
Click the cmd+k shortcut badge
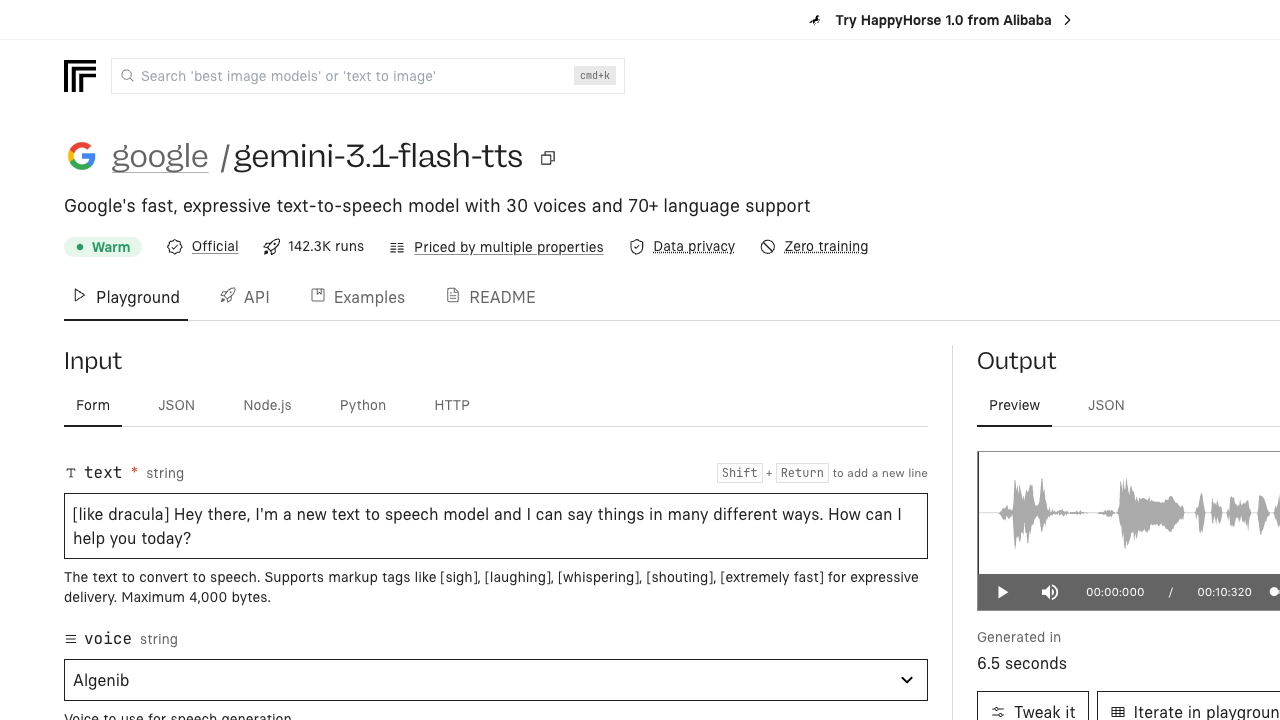point(595,76)
